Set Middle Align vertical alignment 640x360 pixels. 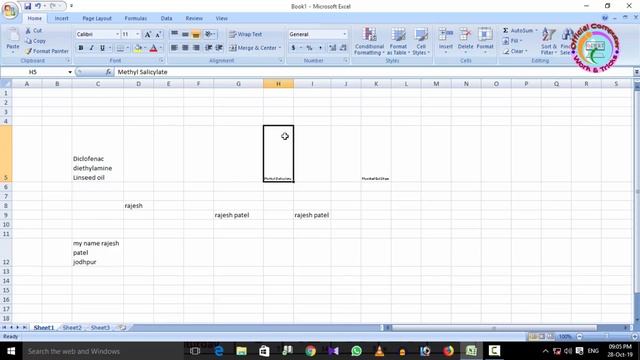point(185,34)
